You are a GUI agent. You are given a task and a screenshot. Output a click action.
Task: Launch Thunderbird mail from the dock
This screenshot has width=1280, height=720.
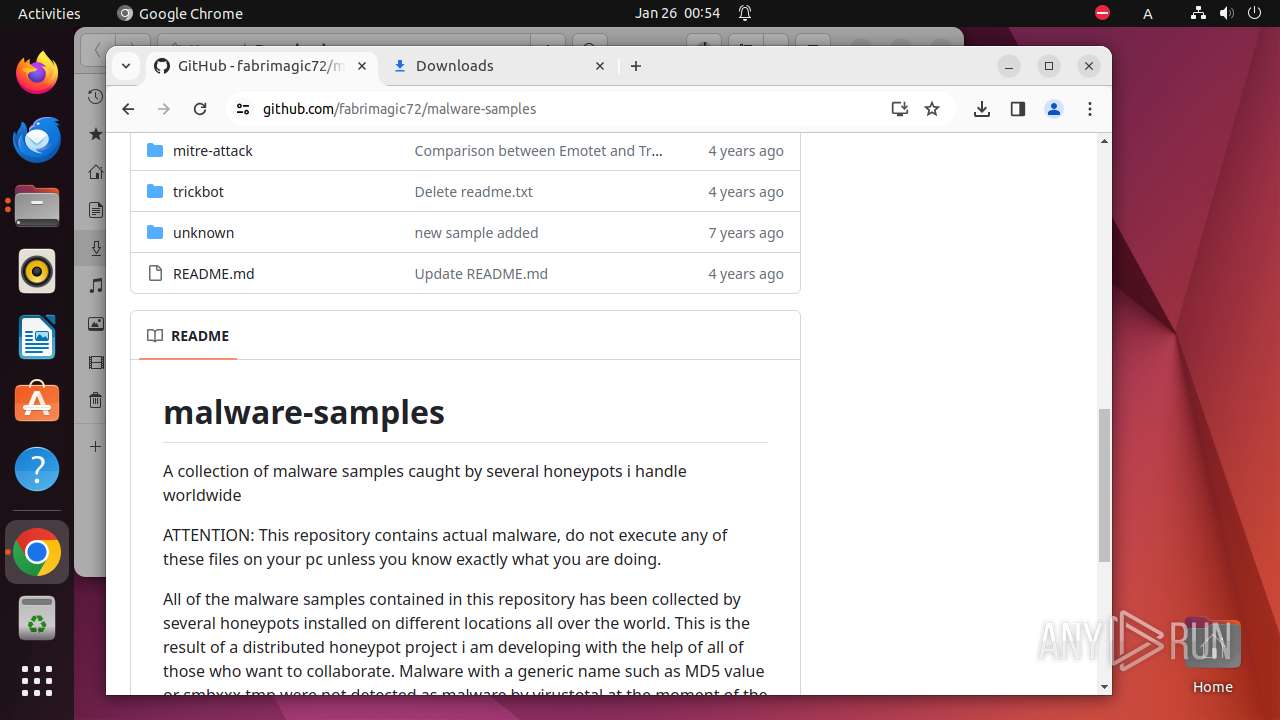click(37, 139)
